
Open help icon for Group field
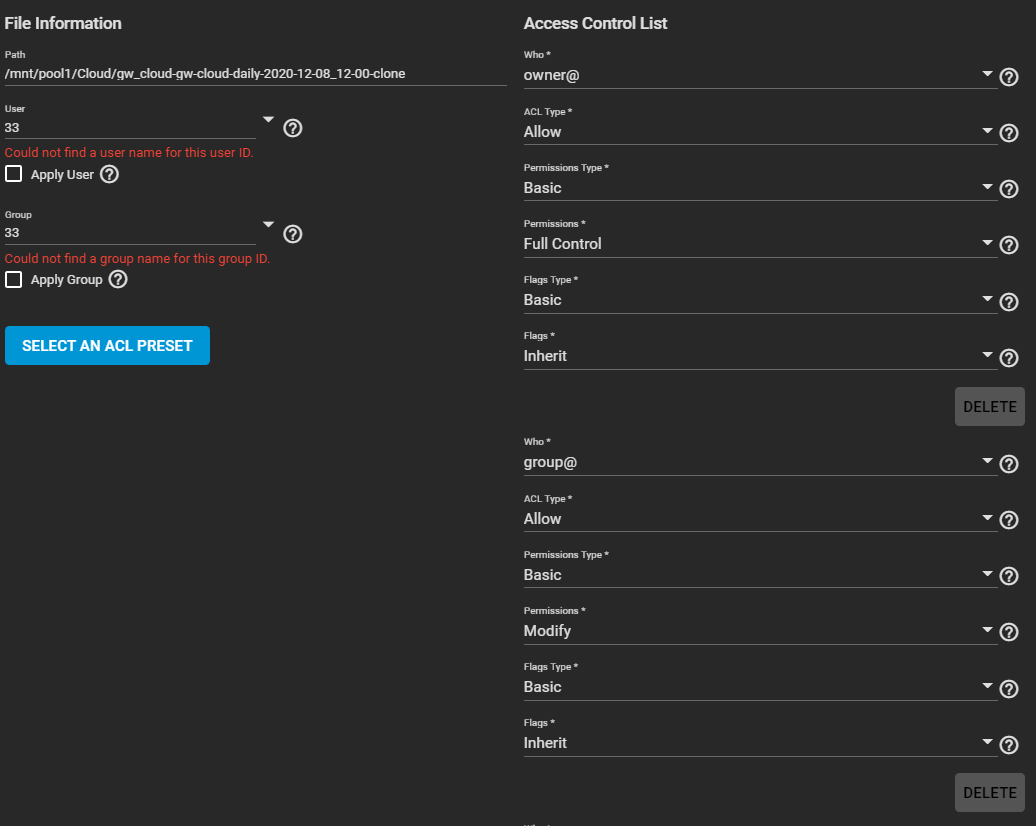point(293,234)
